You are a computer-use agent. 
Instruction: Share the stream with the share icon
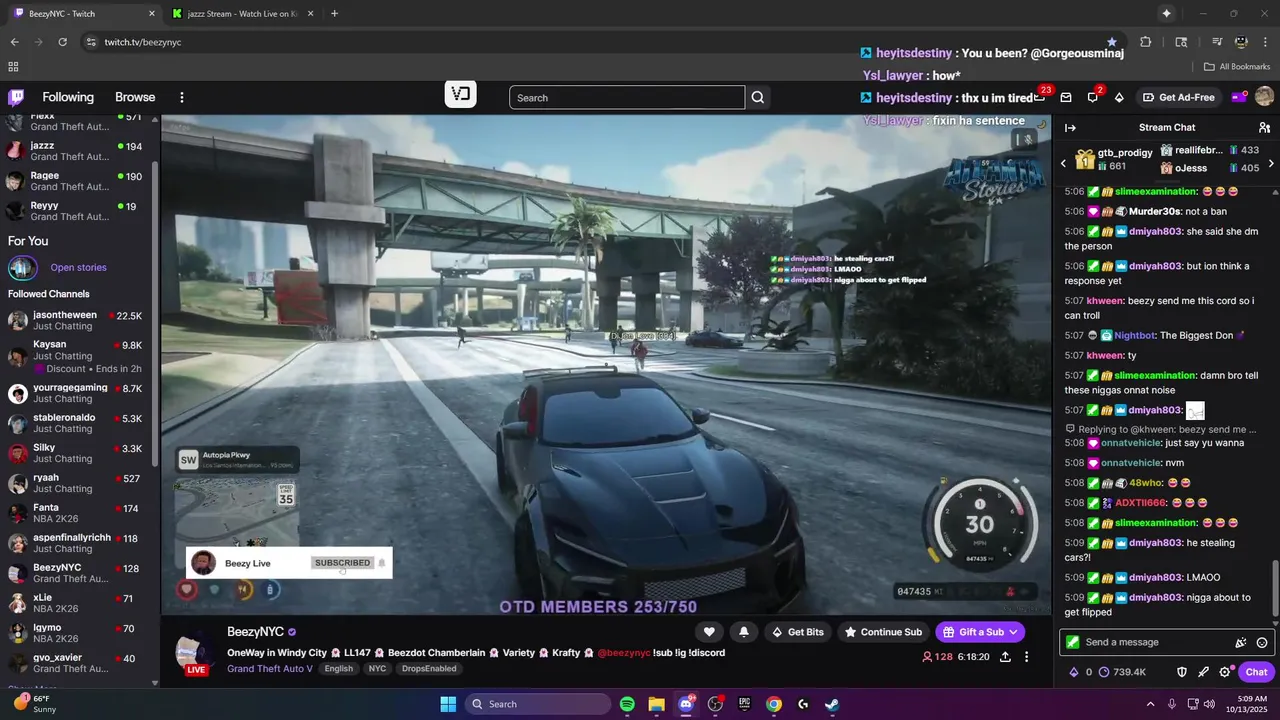[1005, 657]
